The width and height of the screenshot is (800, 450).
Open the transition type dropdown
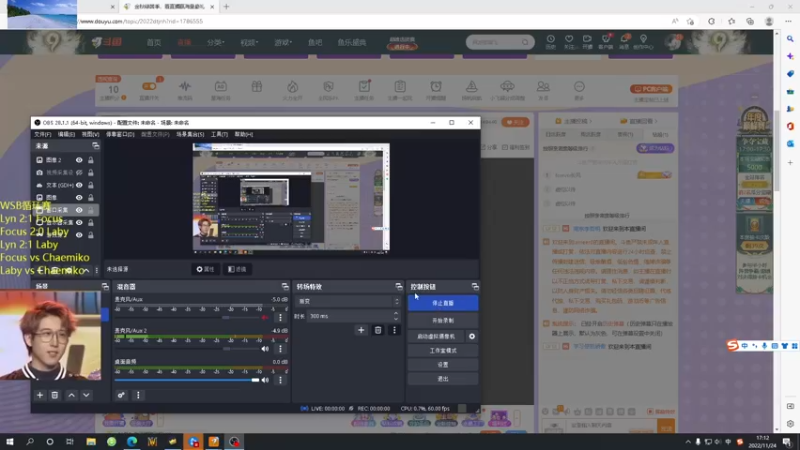tap(347, 301)
